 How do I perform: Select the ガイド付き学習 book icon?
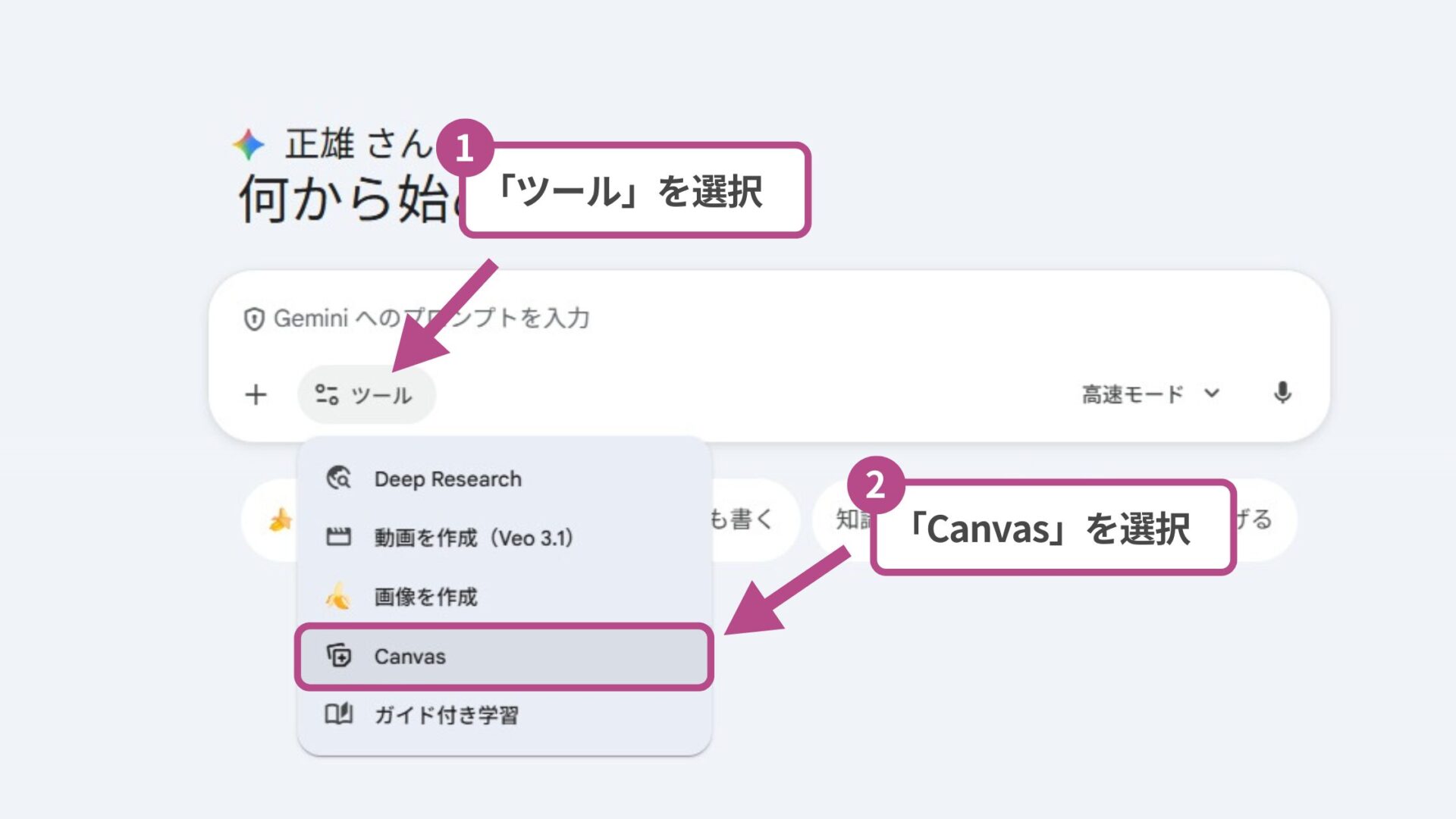pos(338,714)
